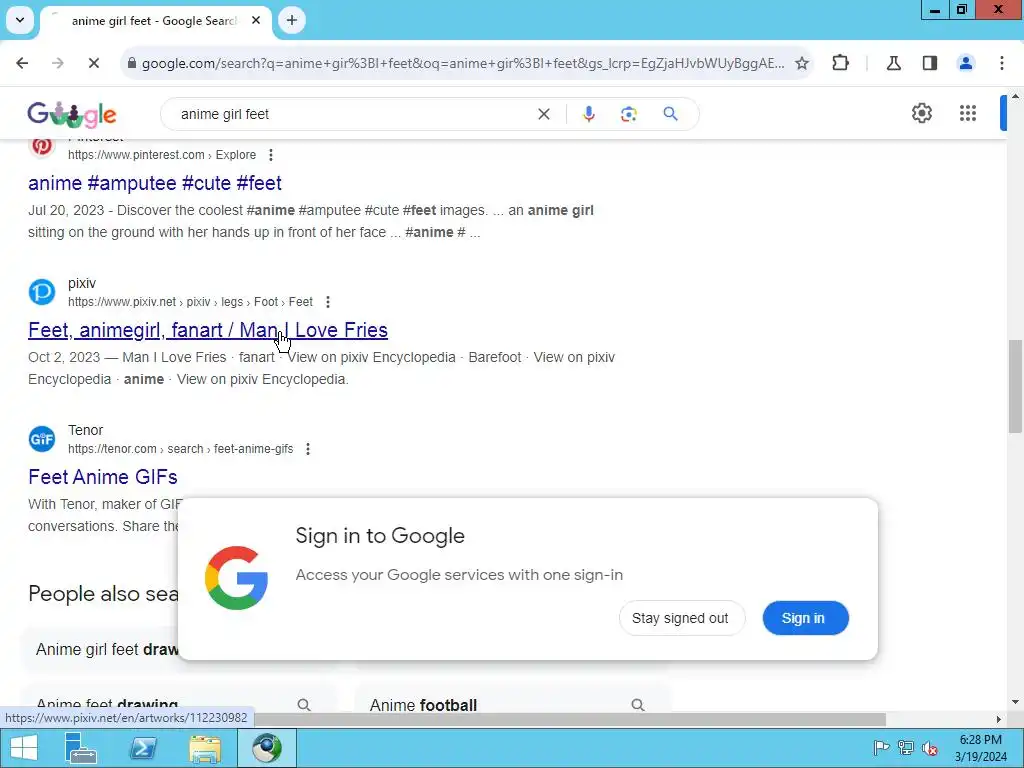Open the Tenor result options menu
Screen dimensions: 1024x768
pos(308,449)
